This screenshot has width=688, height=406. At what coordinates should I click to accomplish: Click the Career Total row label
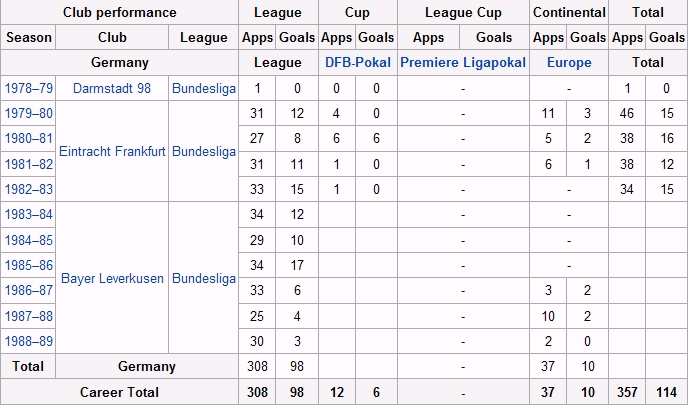(x=119, y=393)
